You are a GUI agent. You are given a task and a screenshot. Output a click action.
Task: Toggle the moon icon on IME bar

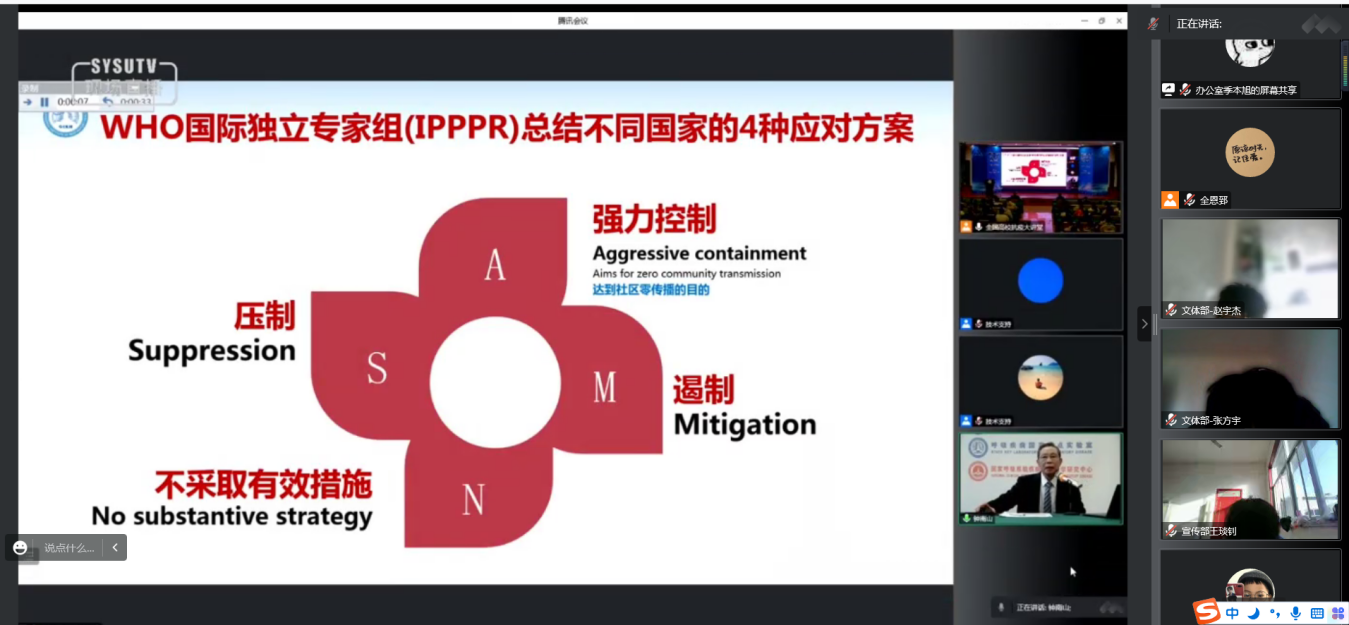[1254, 613]
